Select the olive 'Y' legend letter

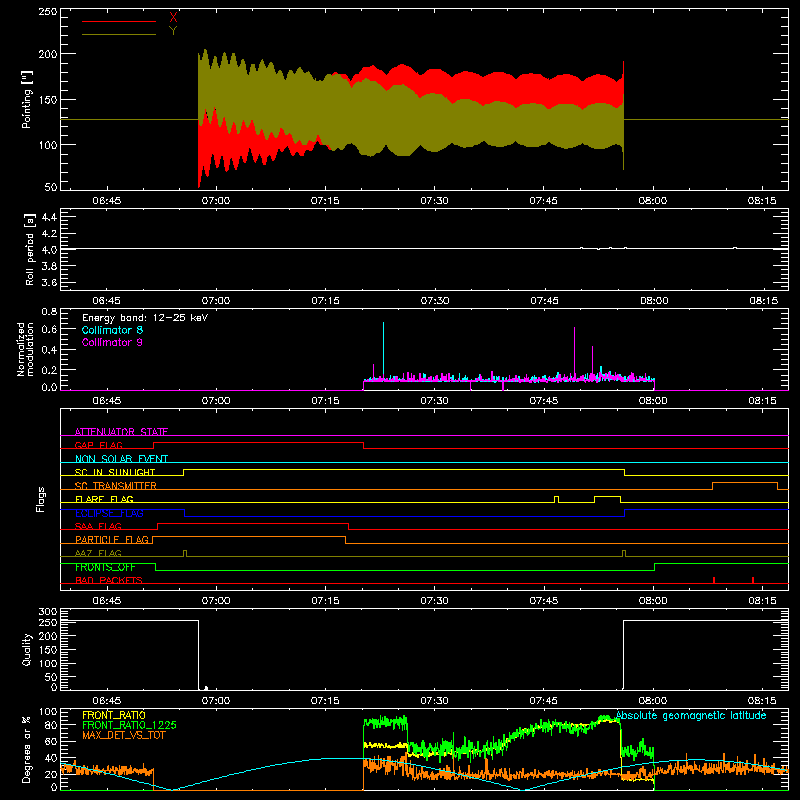point(173,31)
